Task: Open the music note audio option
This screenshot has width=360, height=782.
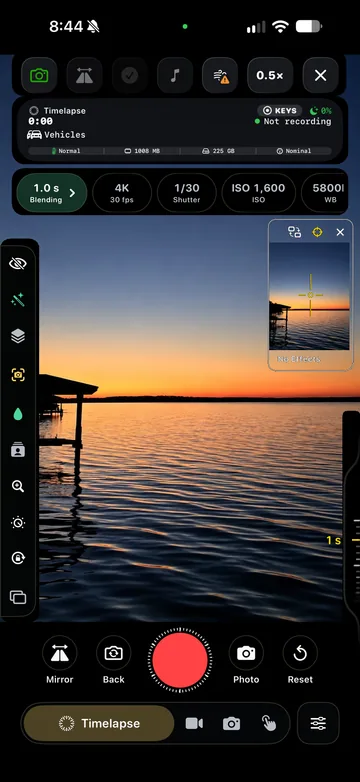Action: pyautogui.click(x=175, y=75)
